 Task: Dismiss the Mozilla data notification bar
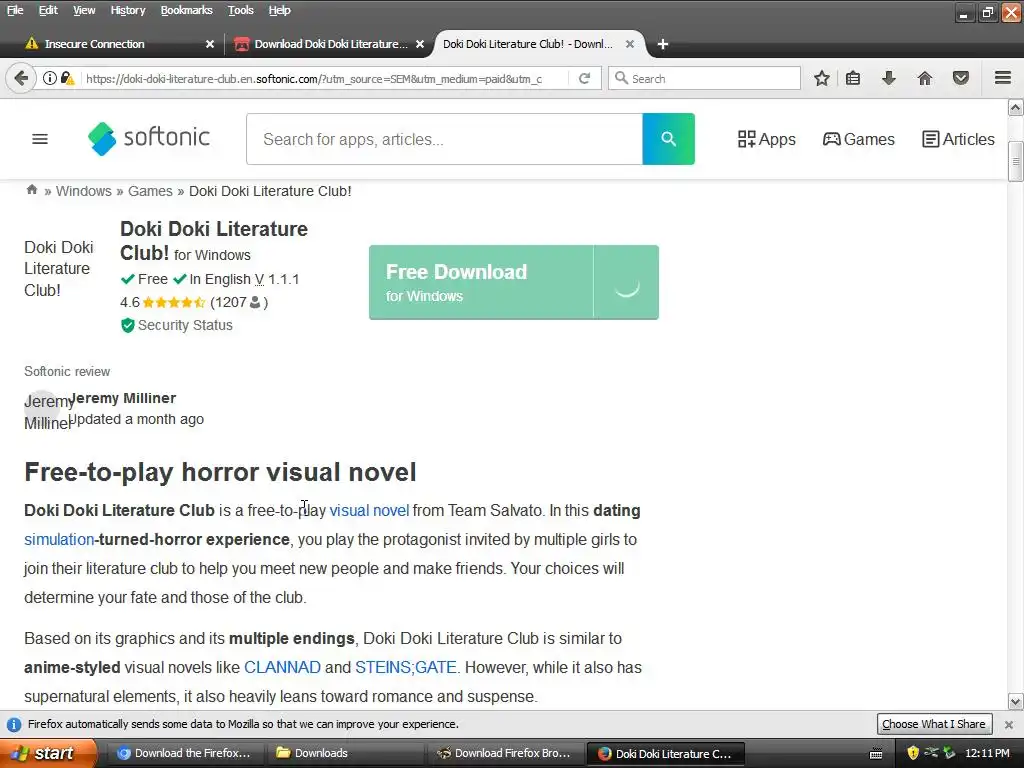click(1008, 724)
